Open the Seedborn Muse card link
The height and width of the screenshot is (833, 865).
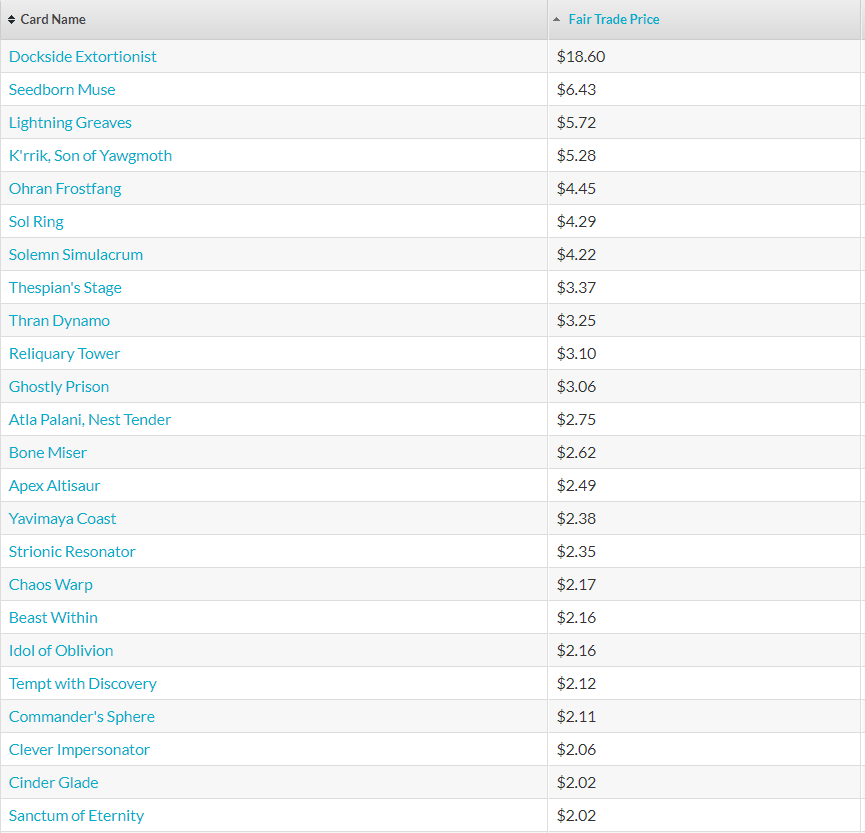[x=62, y=89]
